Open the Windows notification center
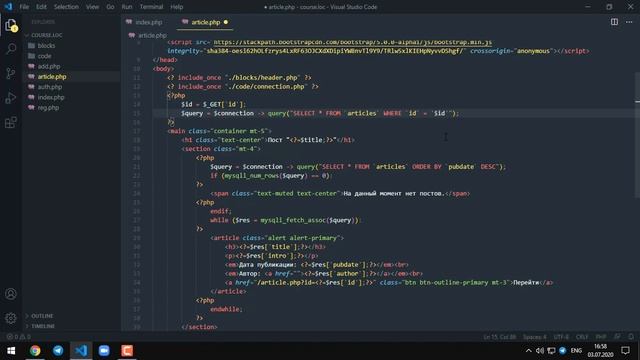Screen dimensions: 640x360 [x=625, y=351]
